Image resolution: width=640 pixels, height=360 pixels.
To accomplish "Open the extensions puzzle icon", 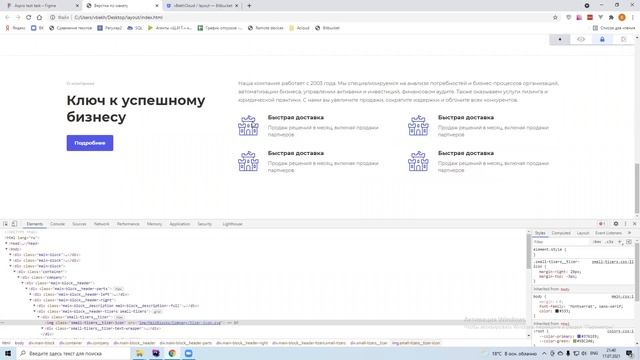I will click(611, 17).
